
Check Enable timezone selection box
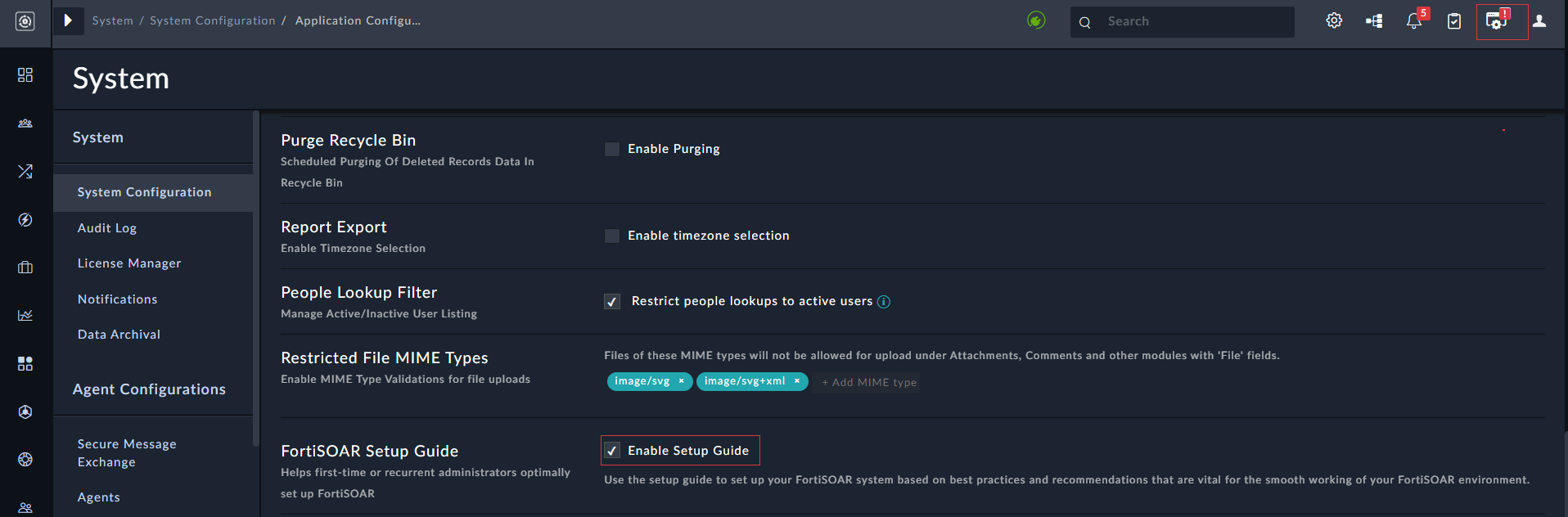point(612,236)
